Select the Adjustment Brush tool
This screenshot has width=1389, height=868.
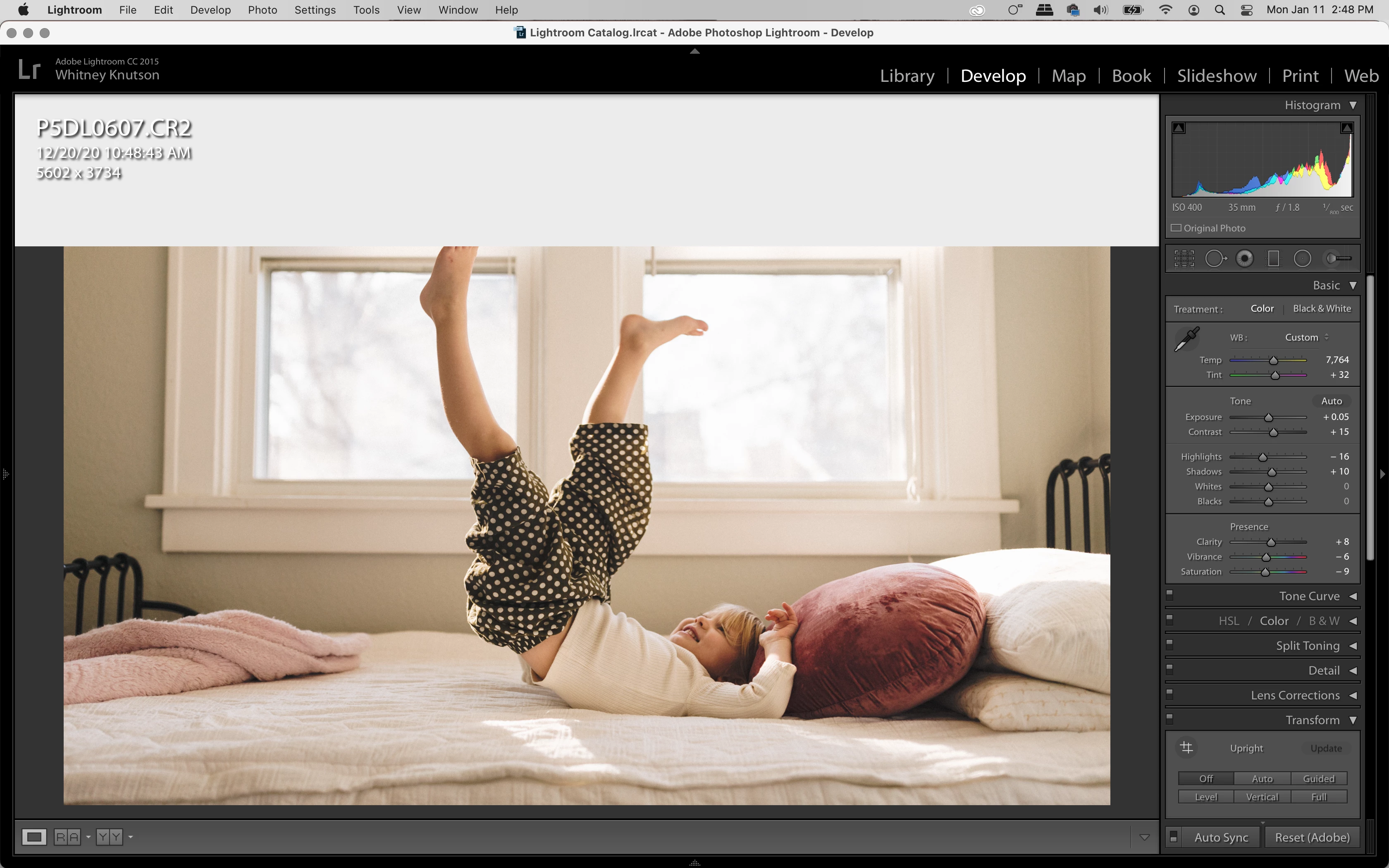1339,258
